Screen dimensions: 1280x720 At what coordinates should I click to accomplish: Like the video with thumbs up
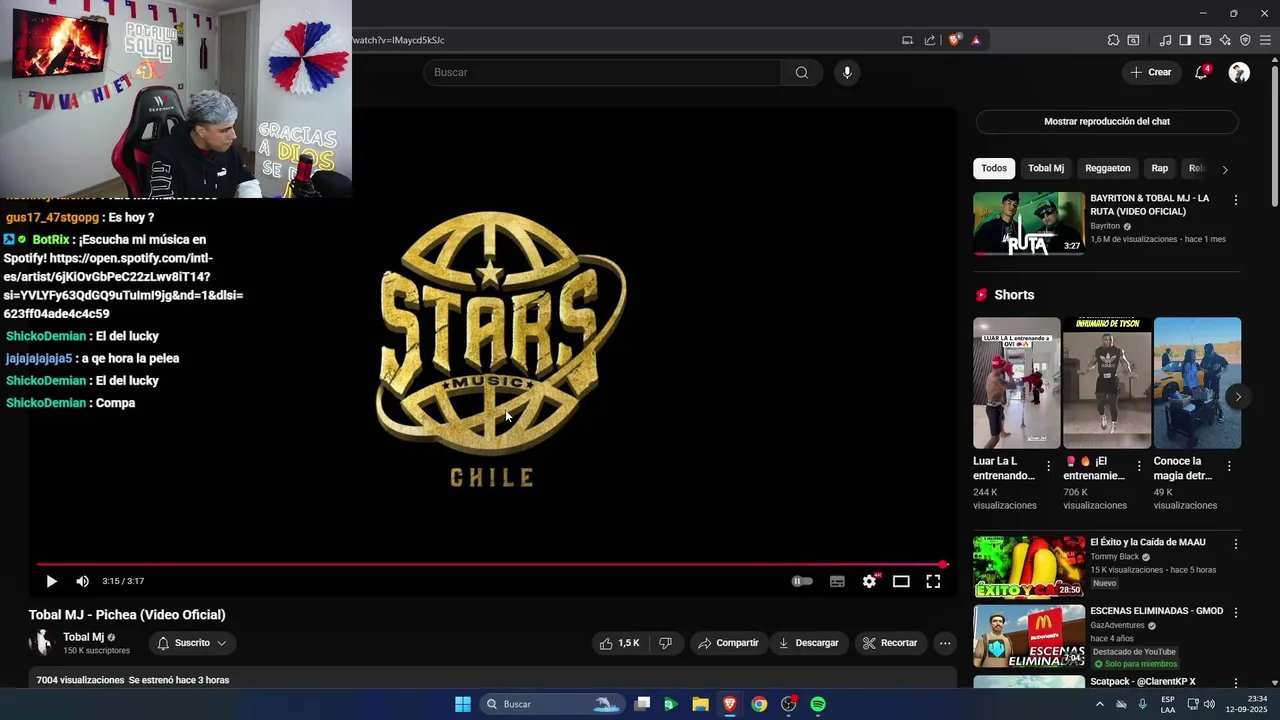[620, 643]
